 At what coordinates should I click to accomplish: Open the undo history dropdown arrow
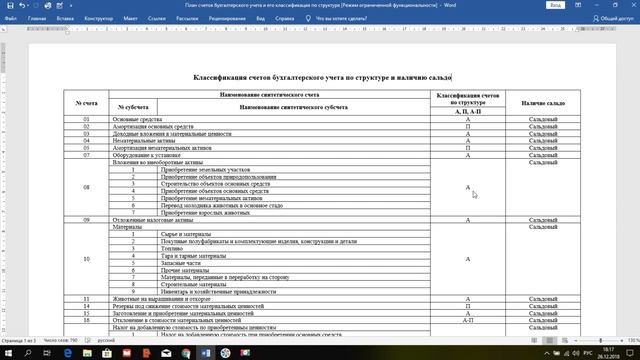[28, 6]
